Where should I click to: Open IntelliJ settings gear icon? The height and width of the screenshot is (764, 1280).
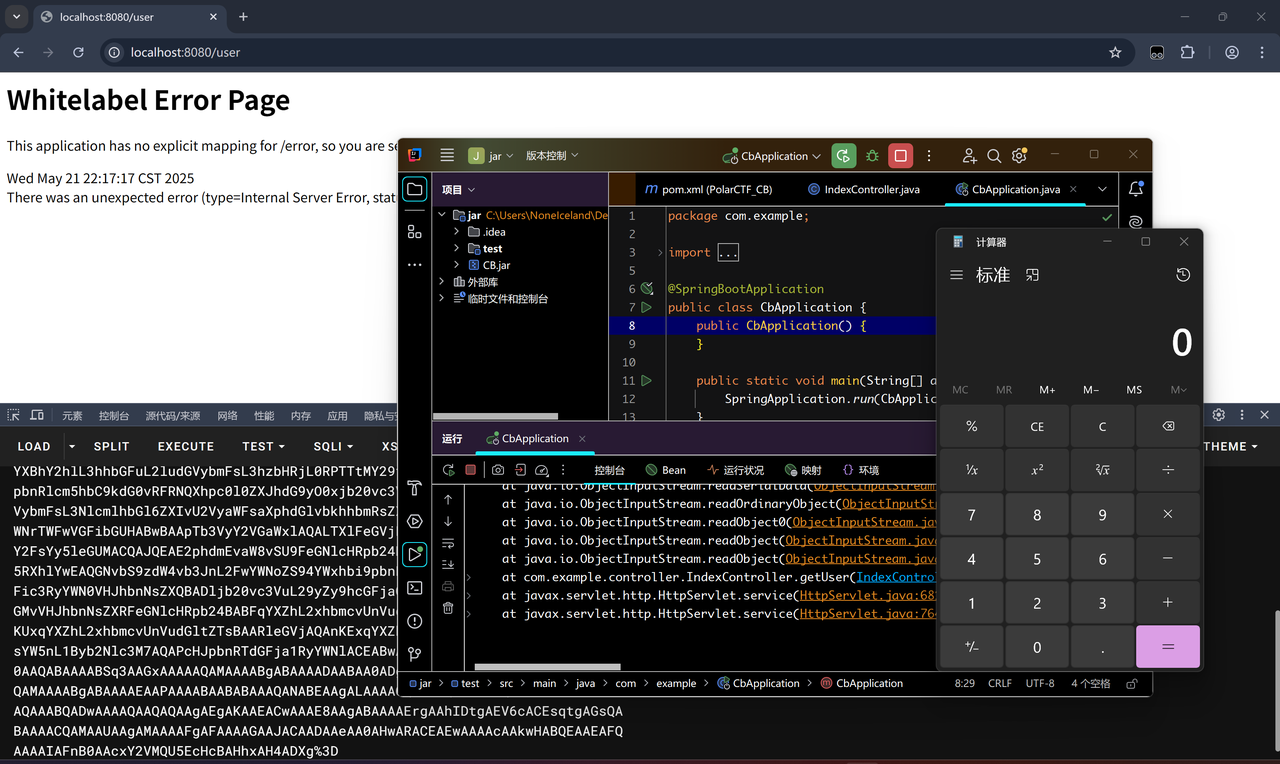(x=1019, y=156)
